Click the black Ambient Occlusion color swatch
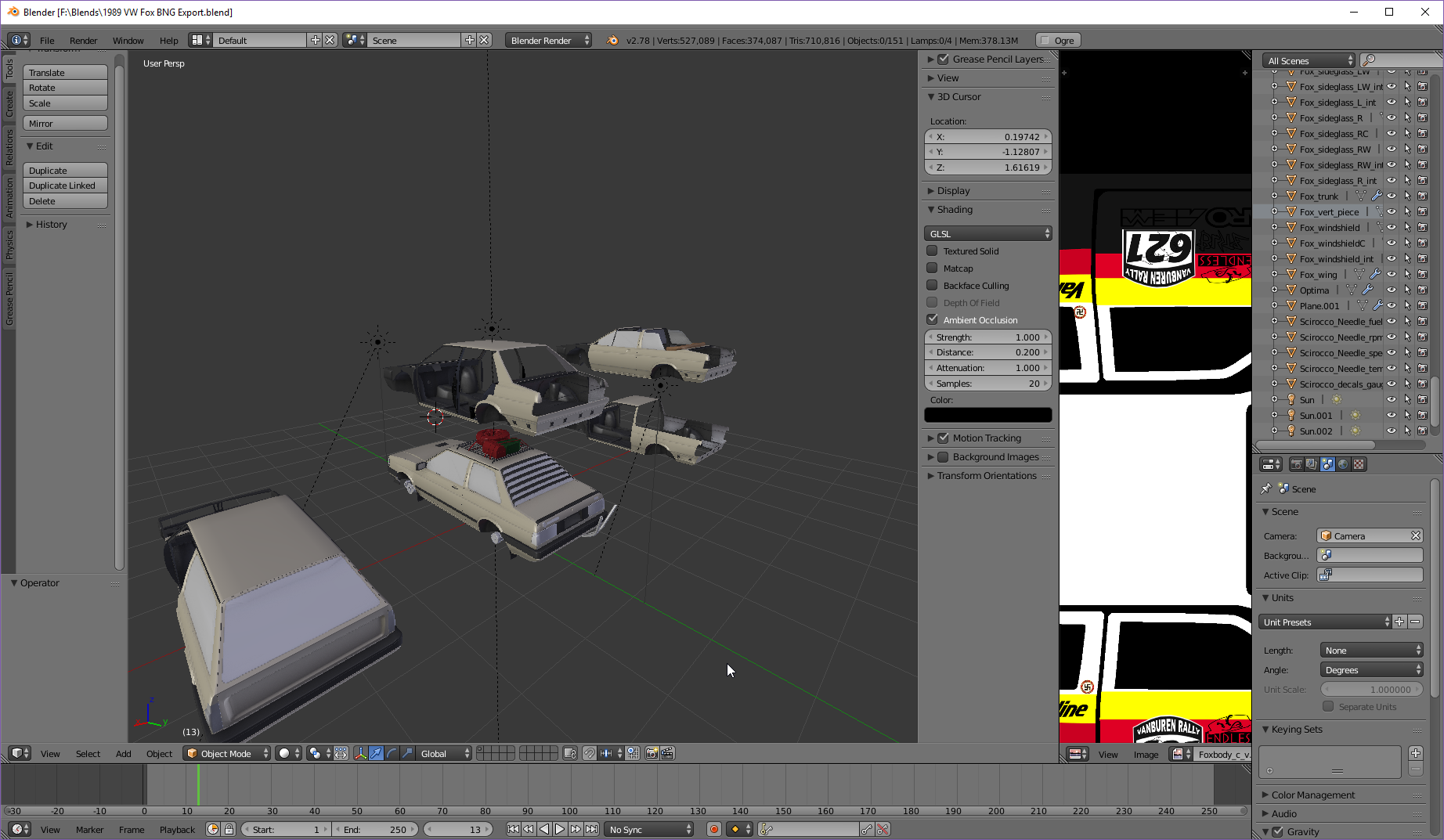 (x=988, y=415)
